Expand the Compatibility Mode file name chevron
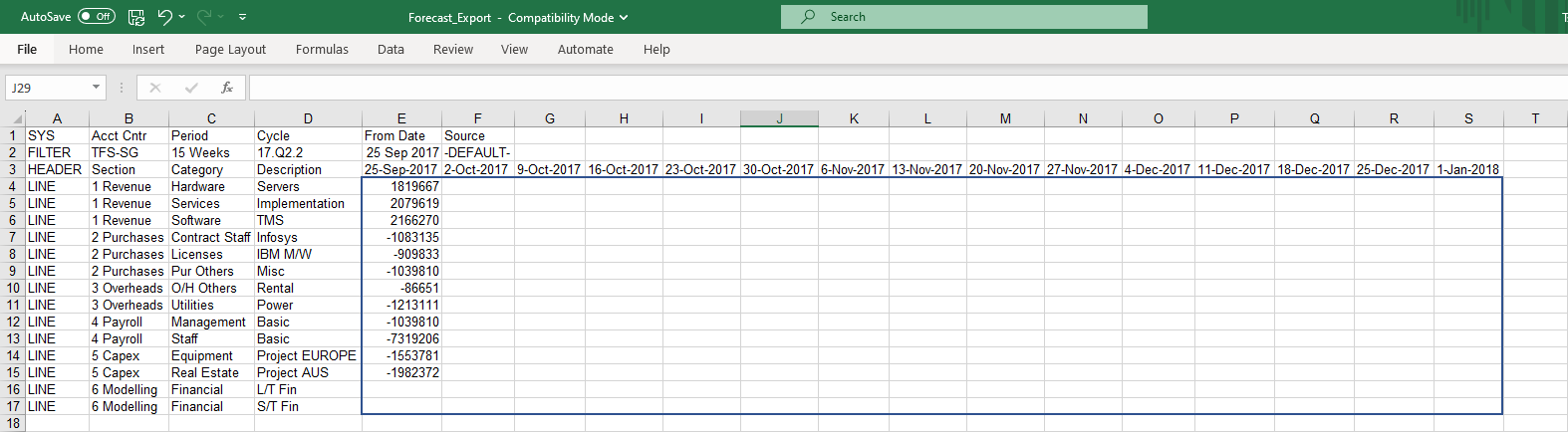 624,18
